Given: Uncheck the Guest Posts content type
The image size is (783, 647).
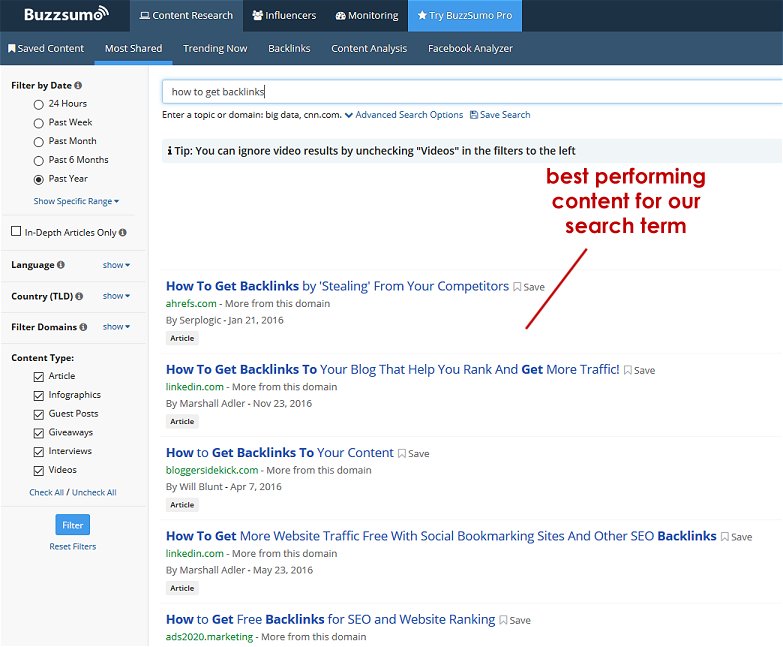Looking at the screenshot, I should pos(38,414).
